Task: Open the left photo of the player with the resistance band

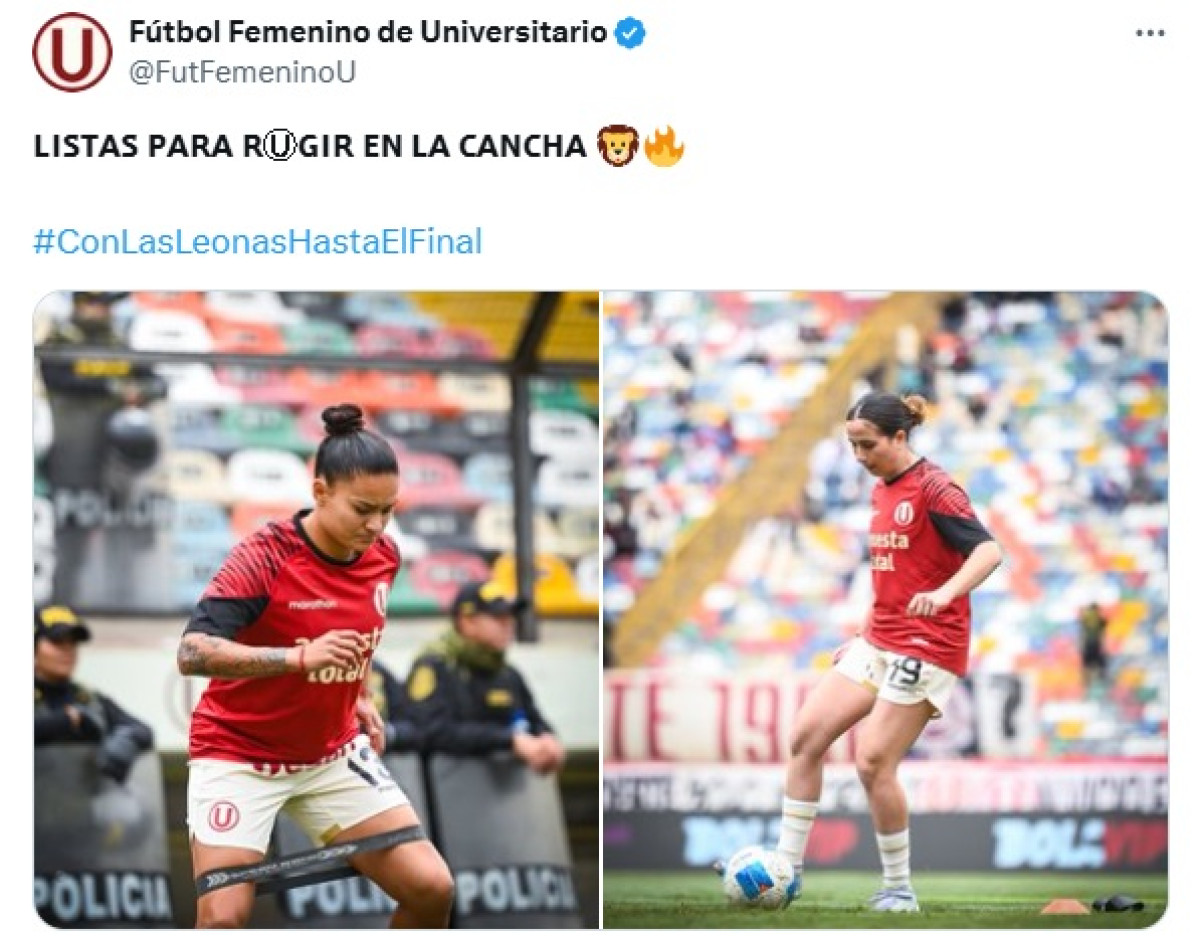Action: coord(316,610)
